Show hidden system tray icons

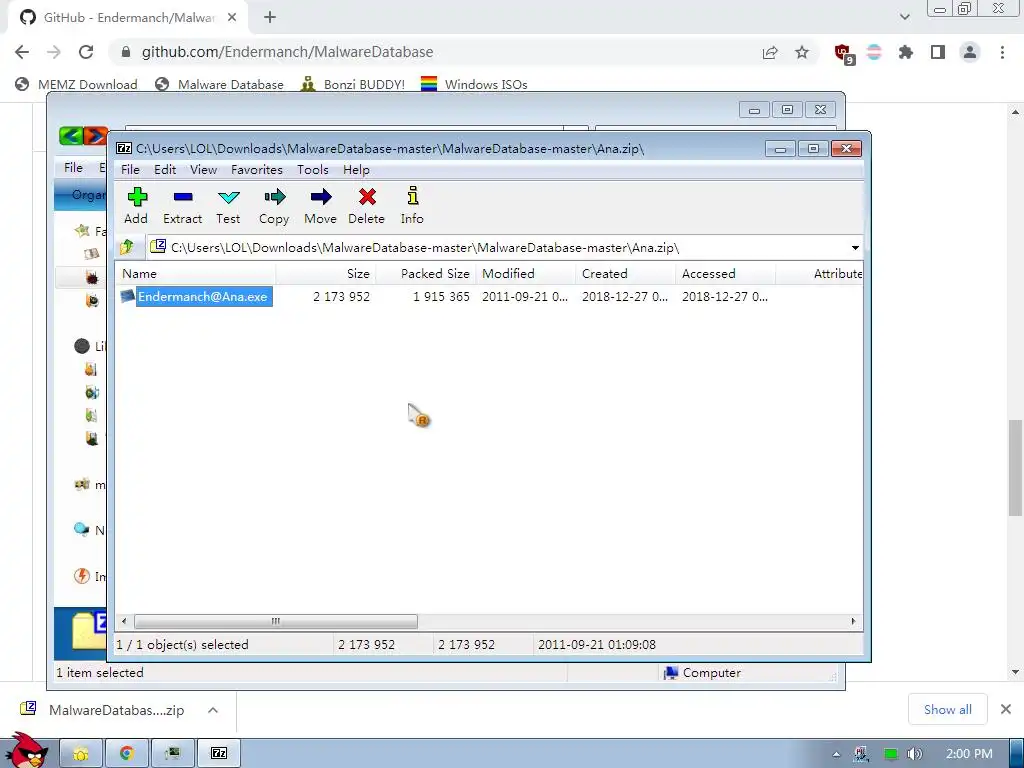[836, 754]
